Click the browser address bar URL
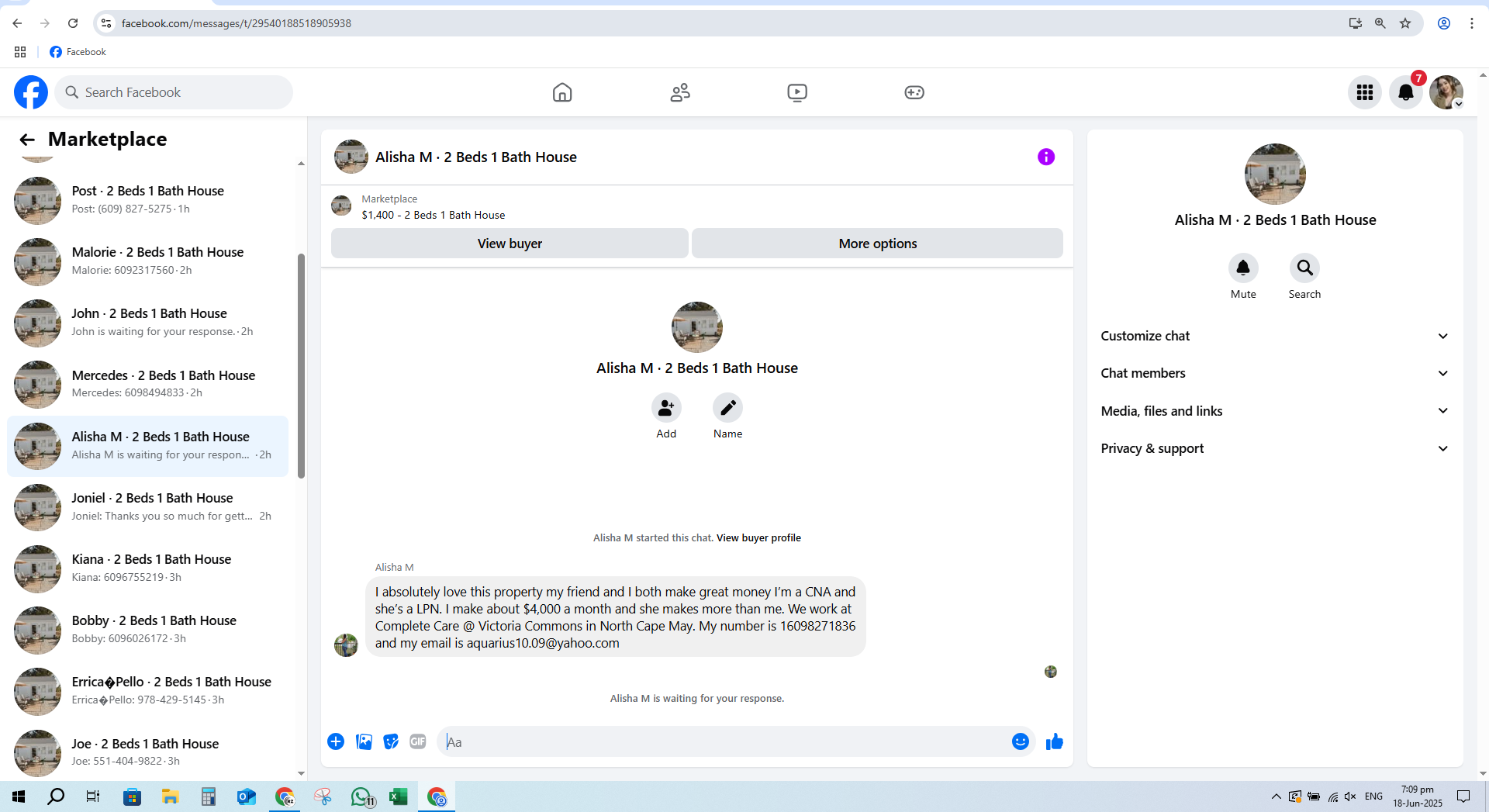 (236, 23)
